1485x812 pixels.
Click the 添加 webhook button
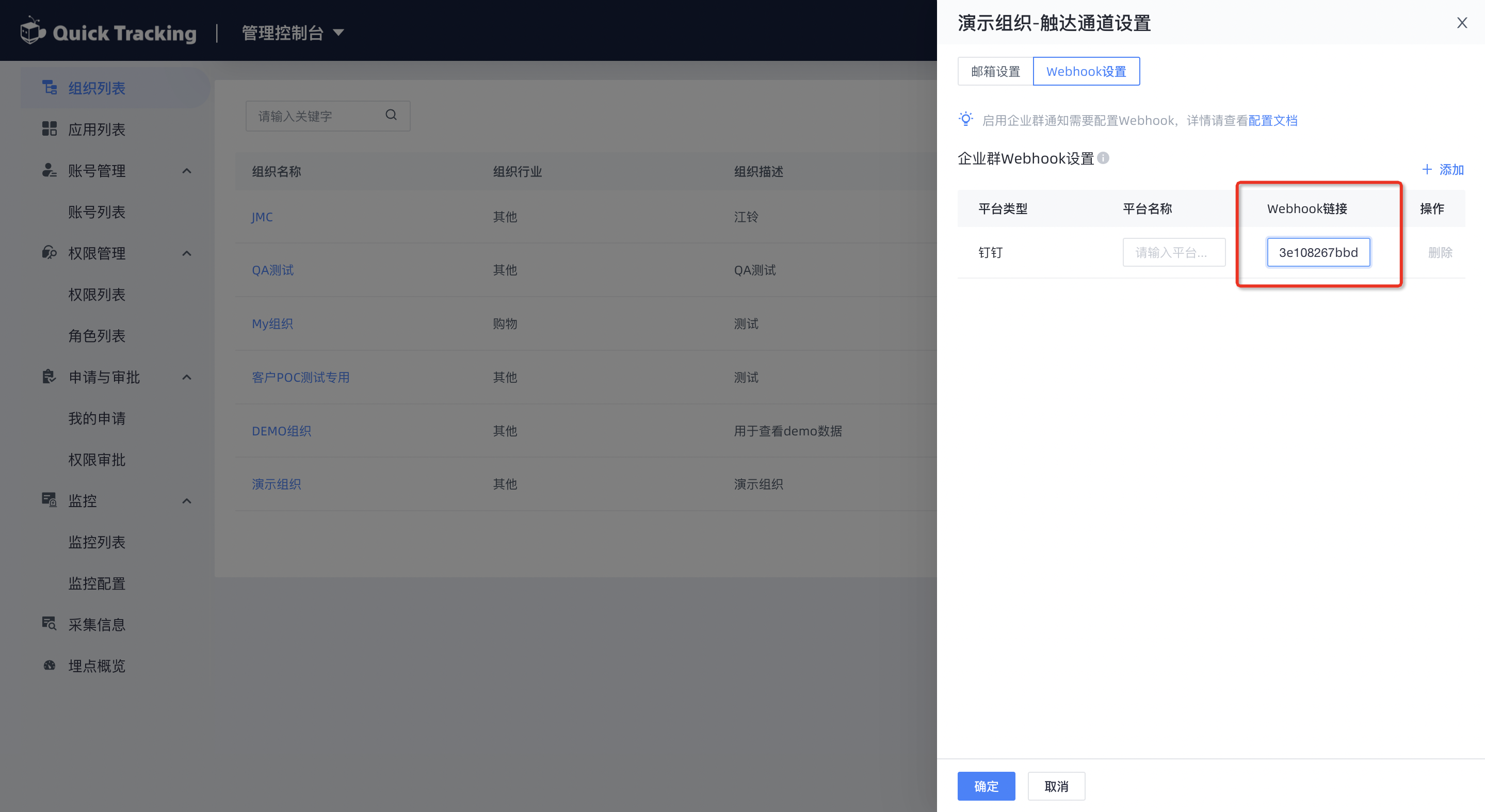tap(1443, 169)
